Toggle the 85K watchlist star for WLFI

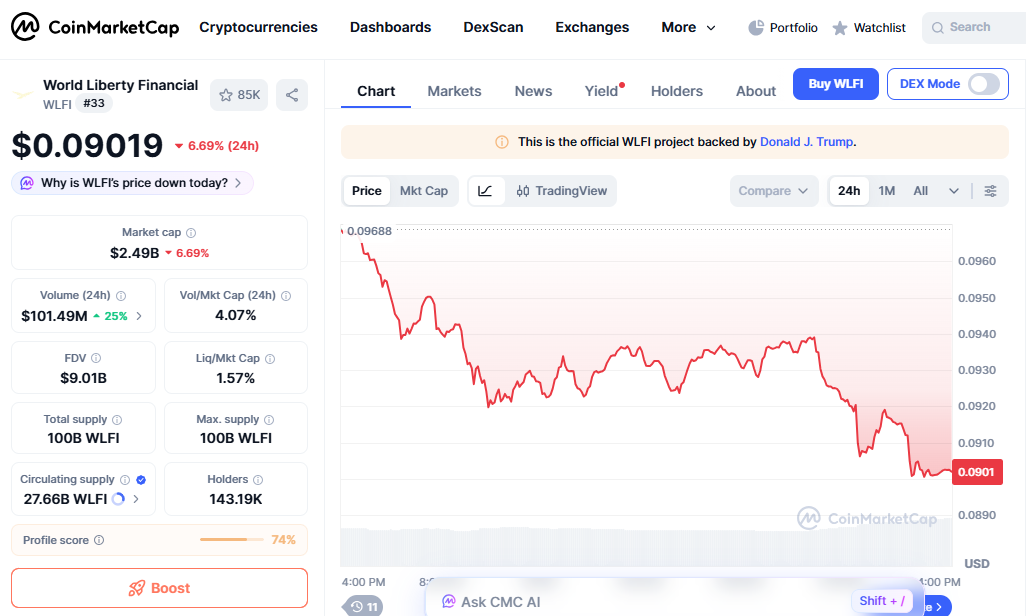(238, 94)
